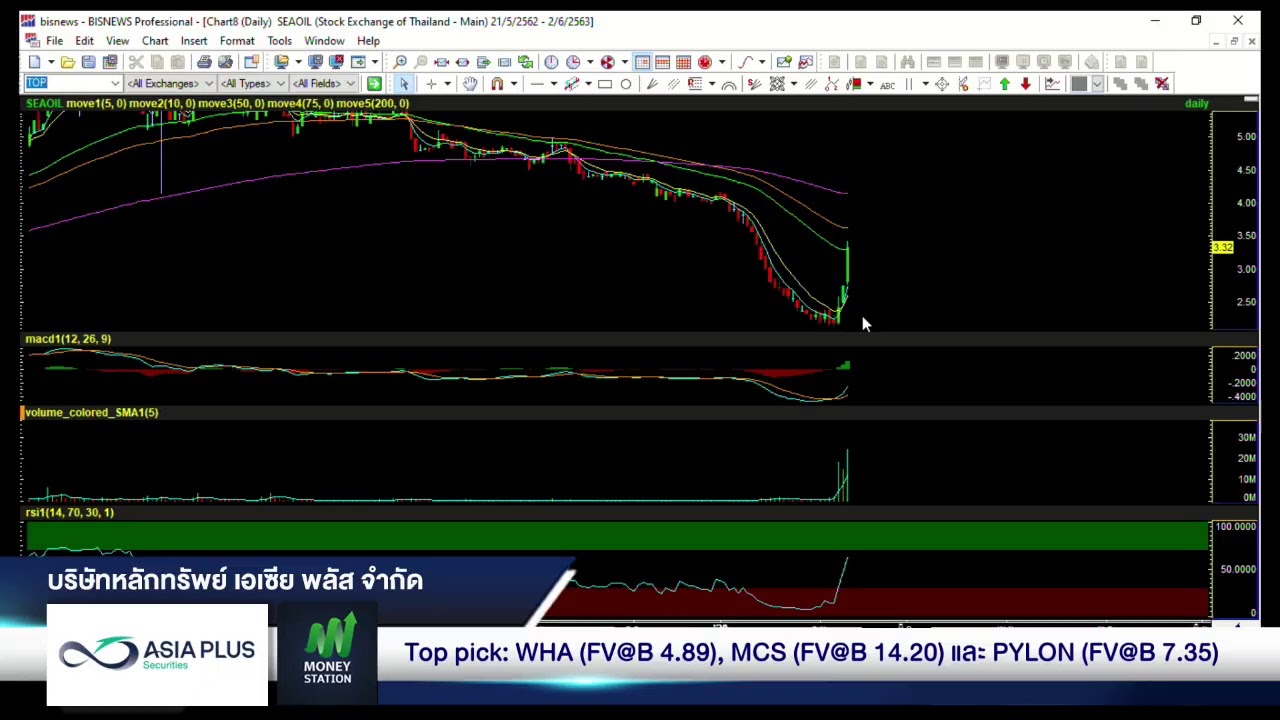Image resolution: width=1280 pixels, height=720 pixels.
Task: Click the green go arrow button
Action: click(374, 84)
